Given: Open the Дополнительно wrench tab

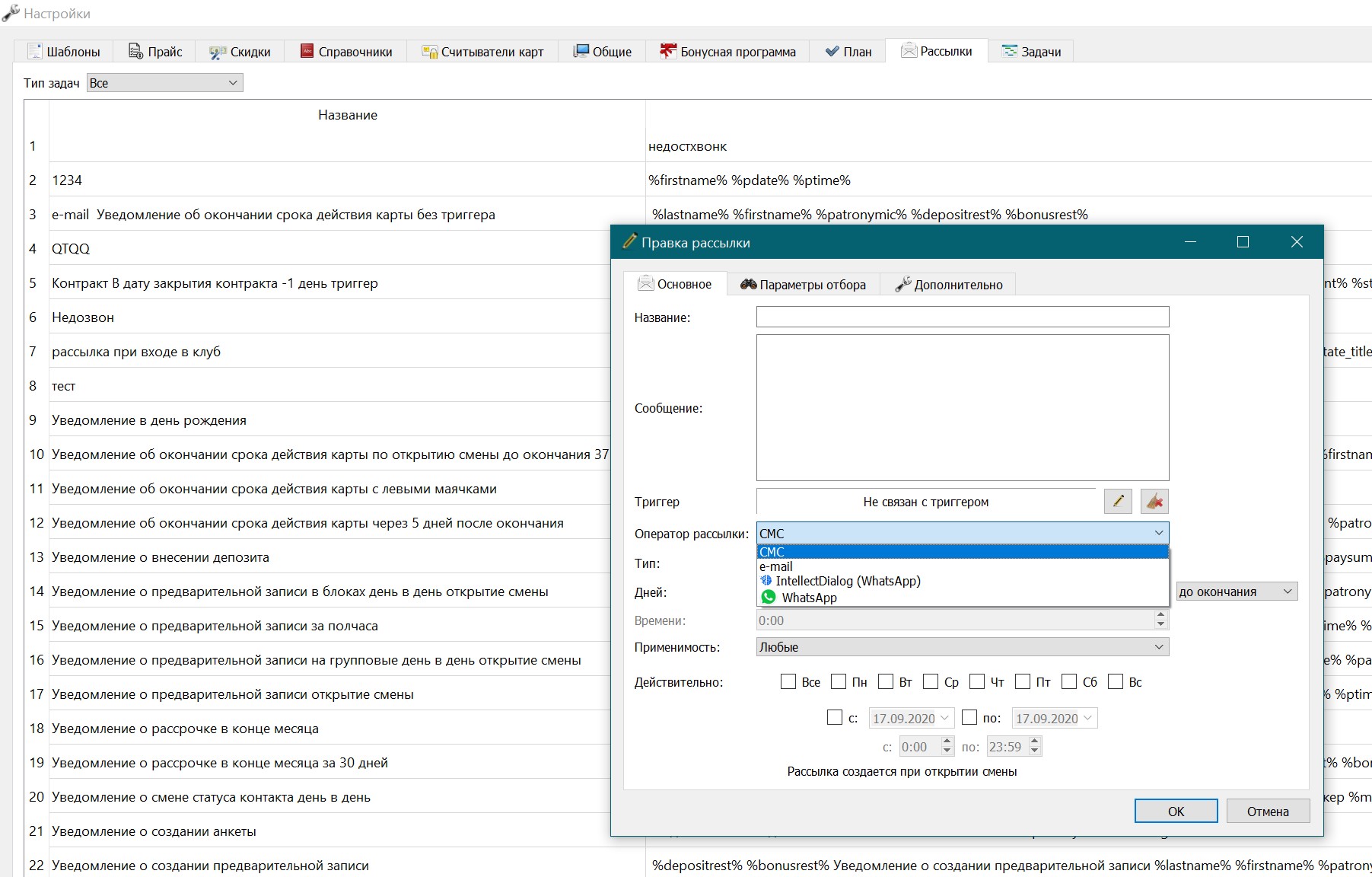Looking at the screenshot, I should tap(948, 285).
